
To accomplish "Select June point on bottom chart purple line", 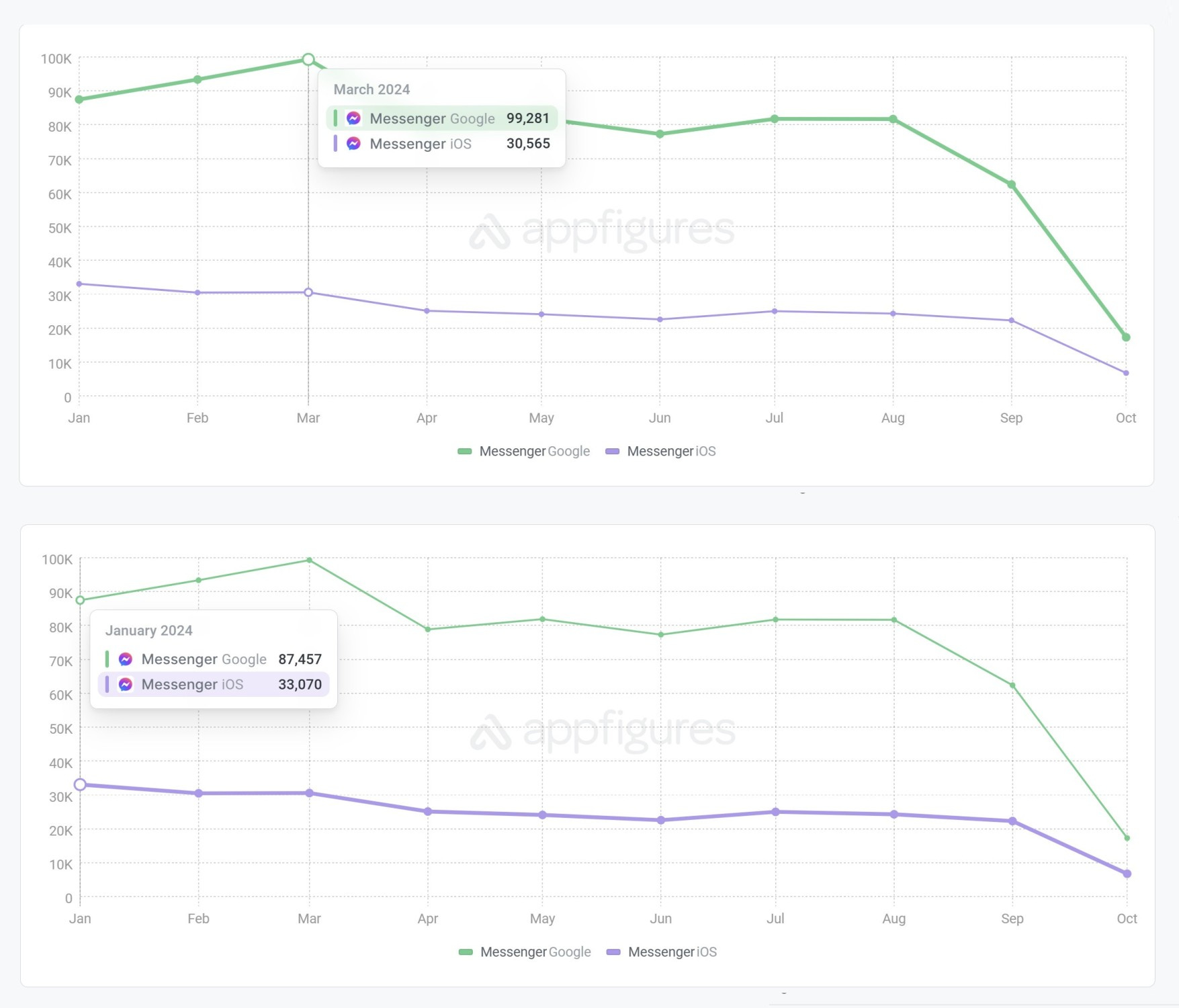I will pyautogui.click(x=661, y=821).
